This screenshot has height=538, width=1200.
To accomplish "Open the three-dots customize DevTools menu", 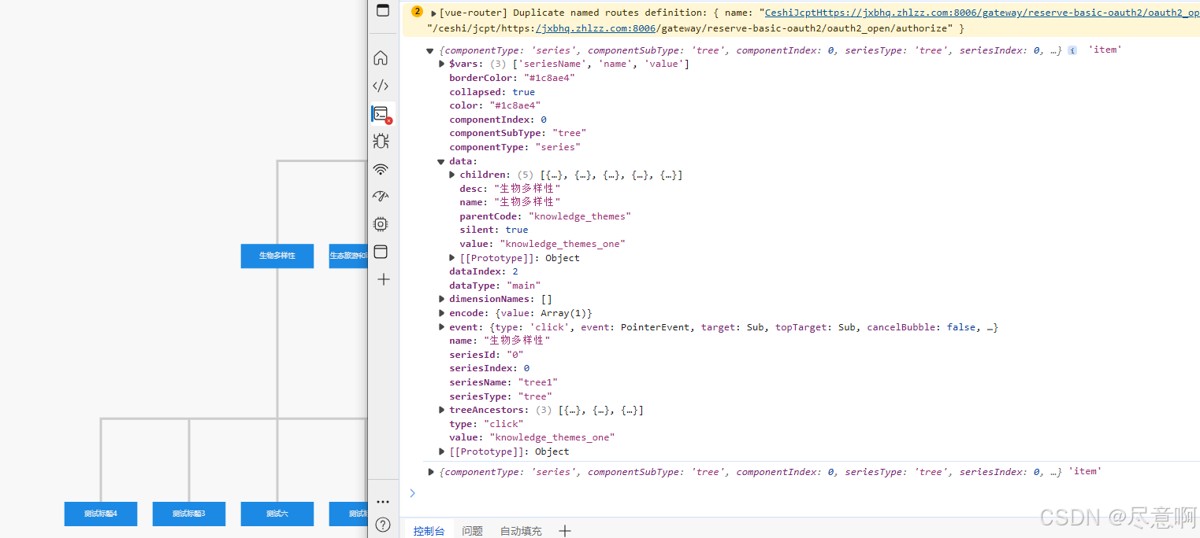I will click(x=383, y=501).
